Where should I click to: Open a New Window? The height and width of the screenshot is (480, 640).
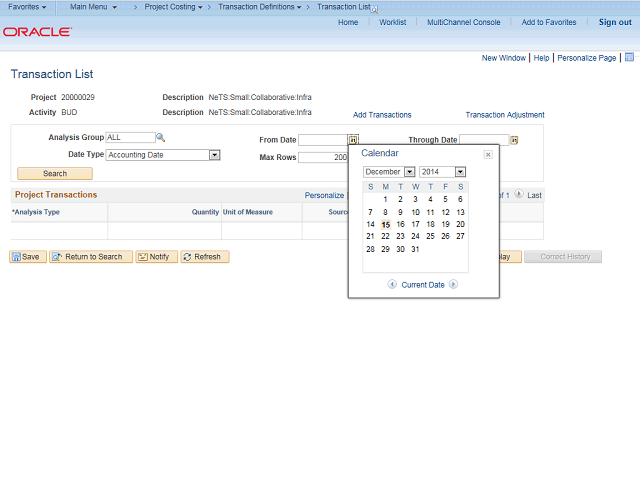(x=504, y=58)
